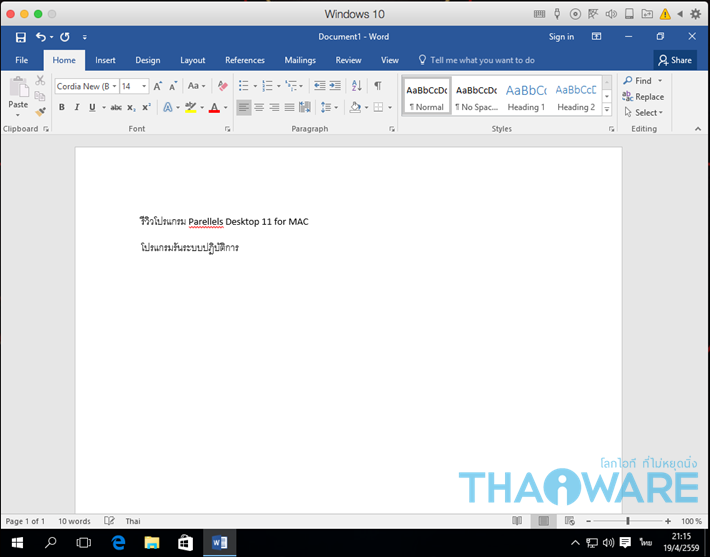Open Text Effects and Typography
Viewport: 710px width, 557px height.
[168, 107]
